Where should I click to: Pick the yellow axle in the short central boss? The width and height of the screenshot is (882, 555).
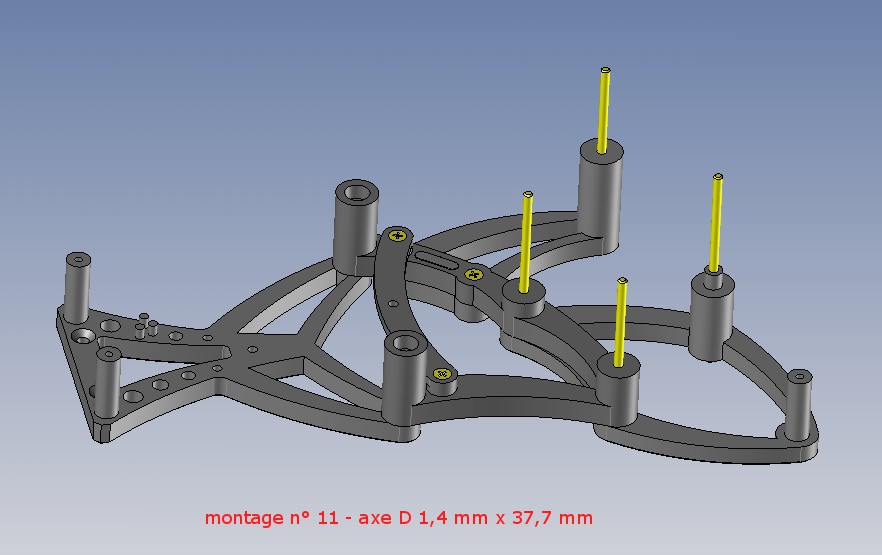(x=526, y=242)
